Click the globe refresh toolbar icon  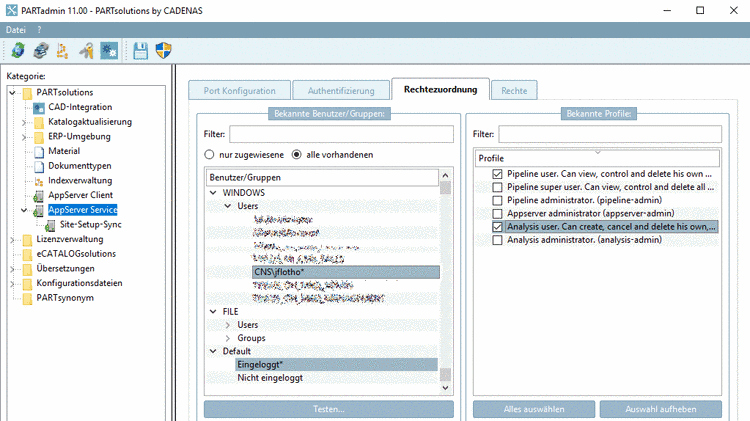tap(18, 50)
